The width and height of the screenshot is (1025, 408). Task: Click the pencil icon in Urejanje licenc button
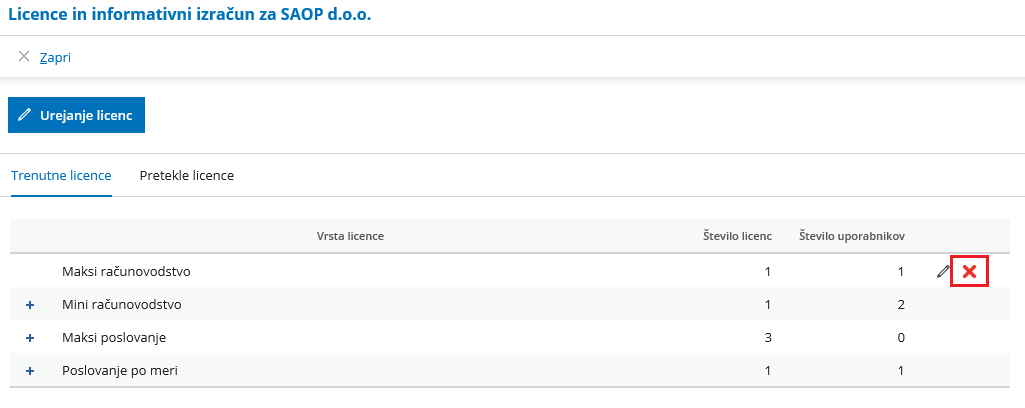[24, 115]
